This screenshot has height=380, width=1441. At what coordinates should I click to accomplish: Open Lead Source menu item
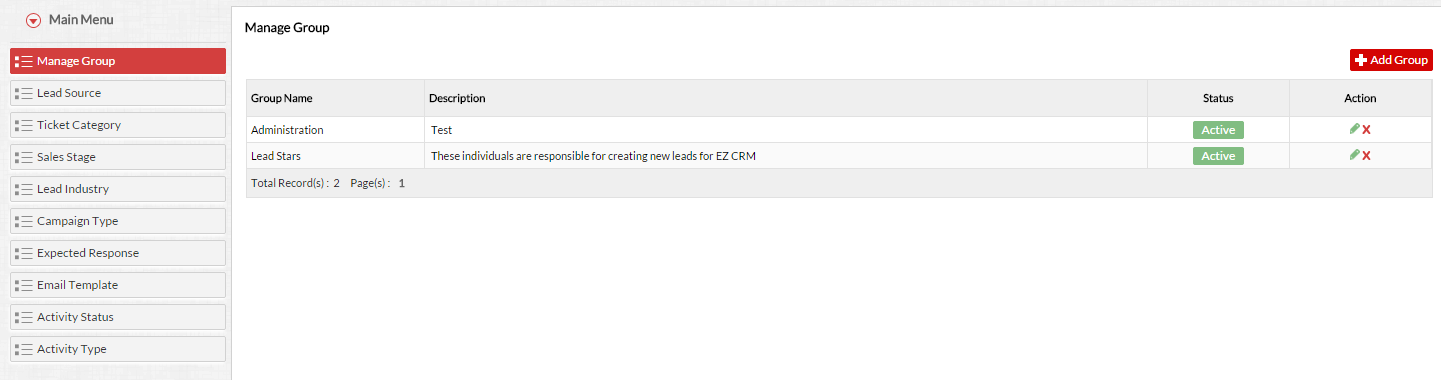click(118, 93)
